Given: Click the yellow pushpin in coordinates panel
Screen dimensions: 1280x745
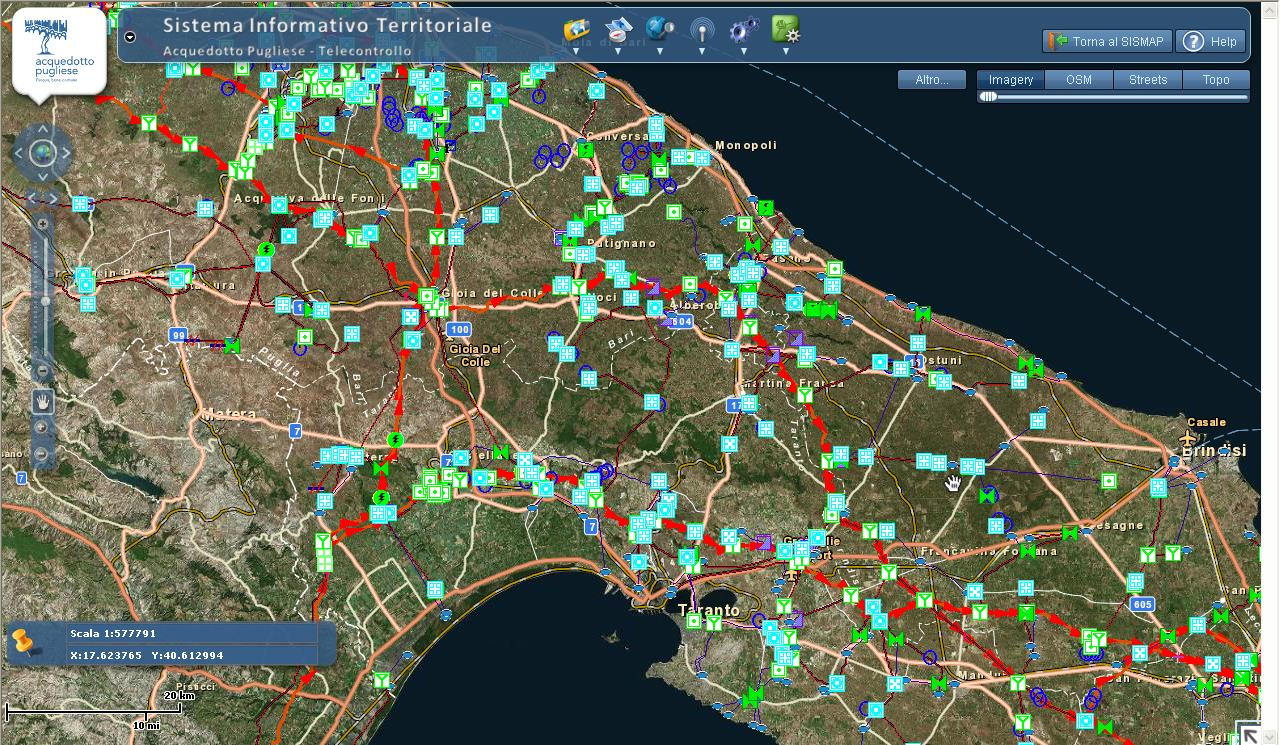Looking at the screenshot, I should pyautogui.click(x=24, y=643).
